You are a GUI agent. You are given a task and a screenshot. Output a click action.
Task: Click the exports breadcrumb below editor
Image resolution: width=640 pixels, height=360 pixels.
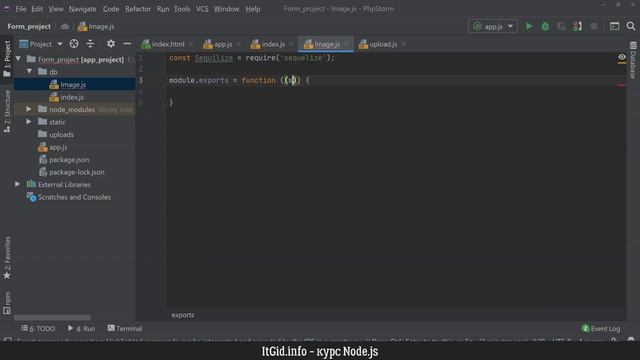coord(183,315)
